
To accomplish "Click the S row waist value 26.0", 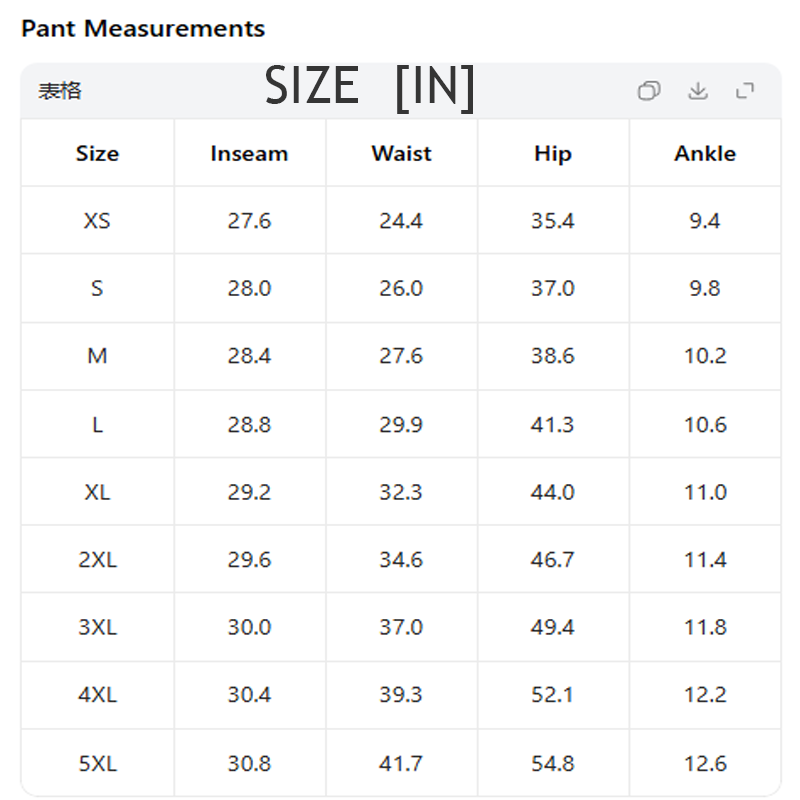I will pyautogui.click(x=401, y=288).
